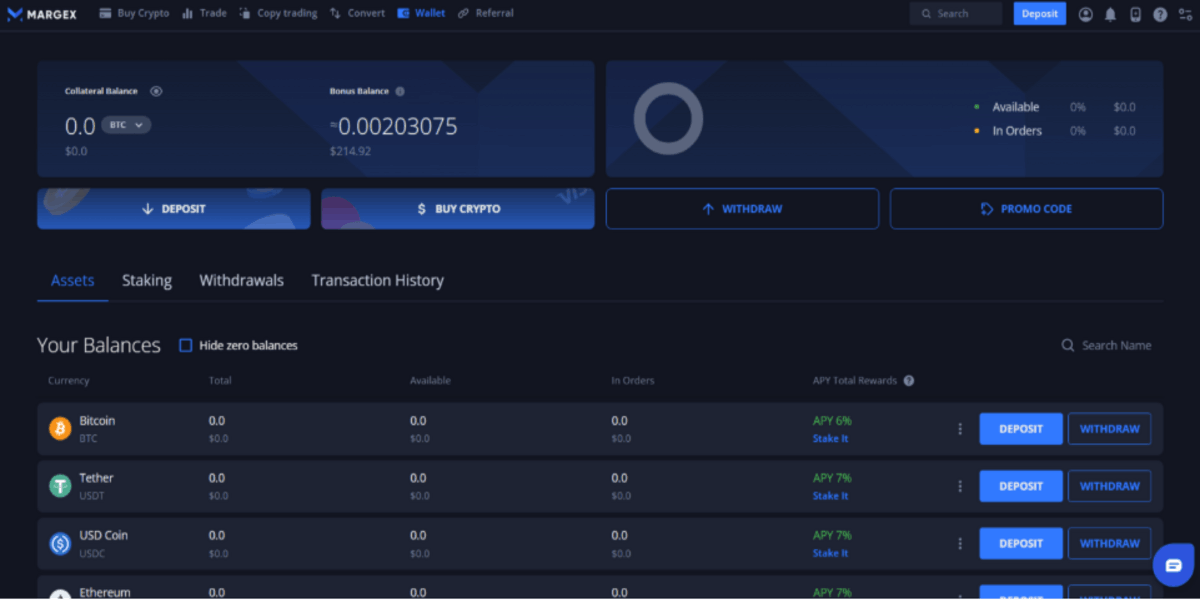Open USD Coin row options menu
Image resolution: width=1200 pixels, height=600 pixels.
(x=960, y=543)
